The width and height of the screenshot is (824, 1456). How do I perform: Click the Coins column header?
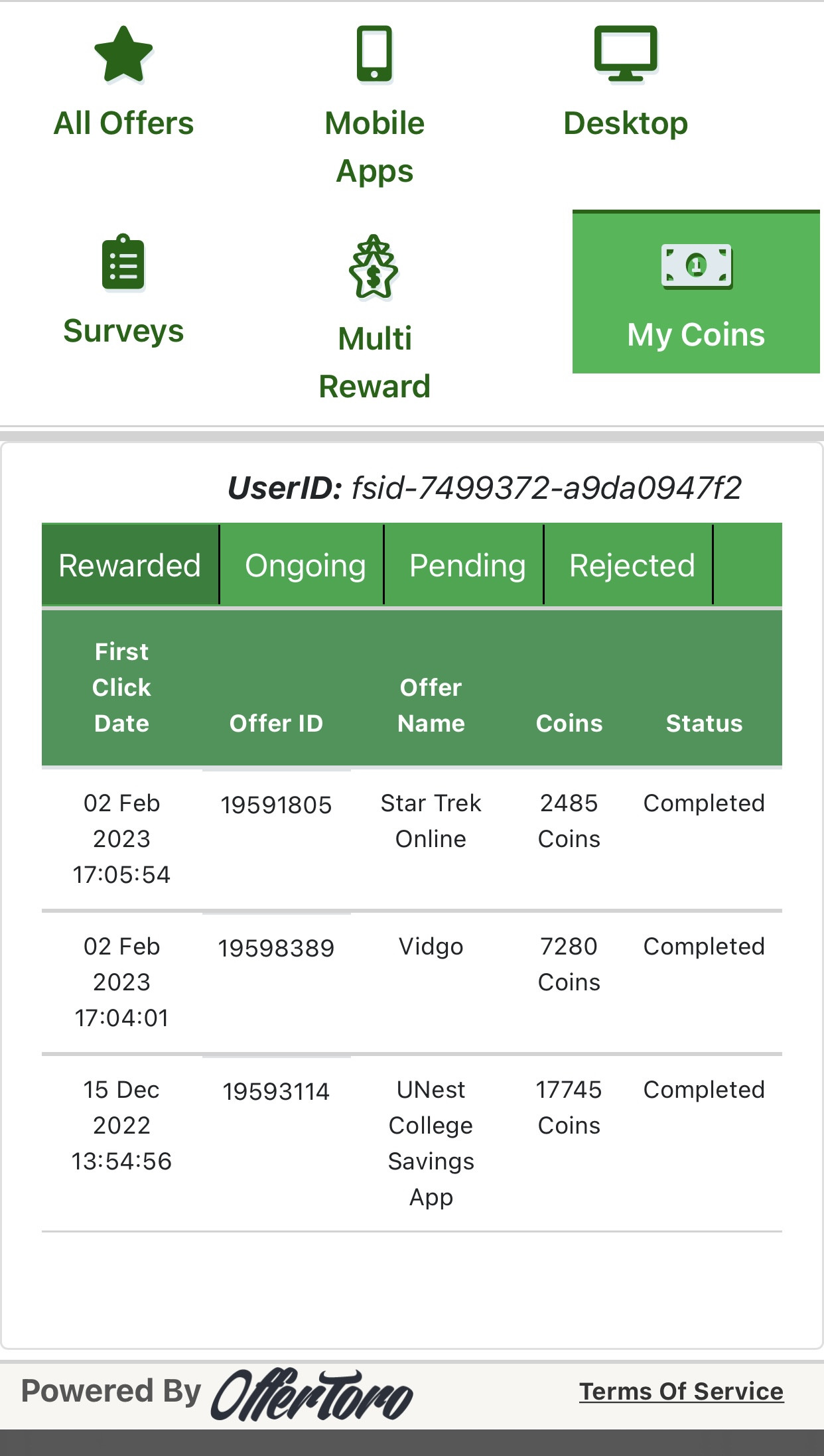pos(569,723)
